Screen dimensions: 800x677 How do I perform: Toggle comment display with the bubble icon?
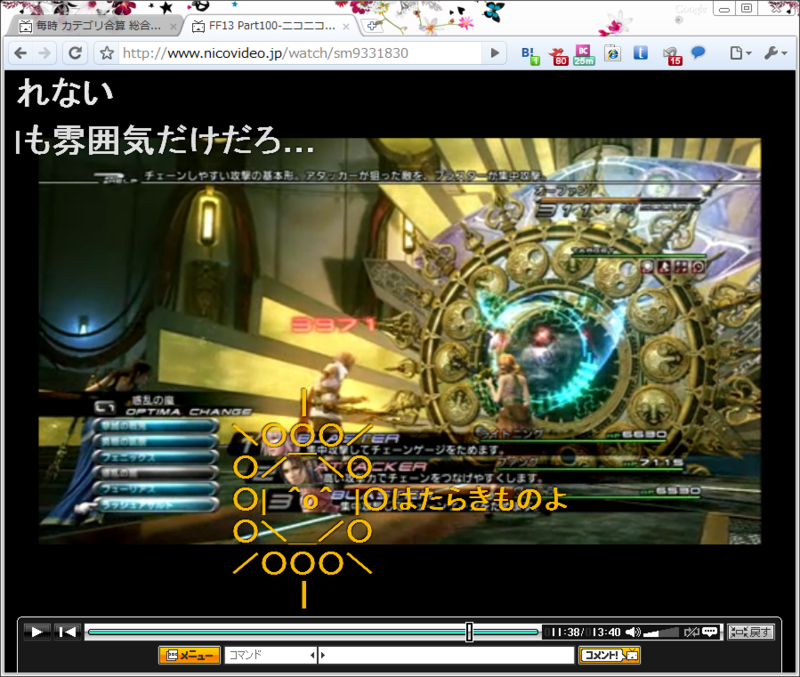click(x=710, y=632)
